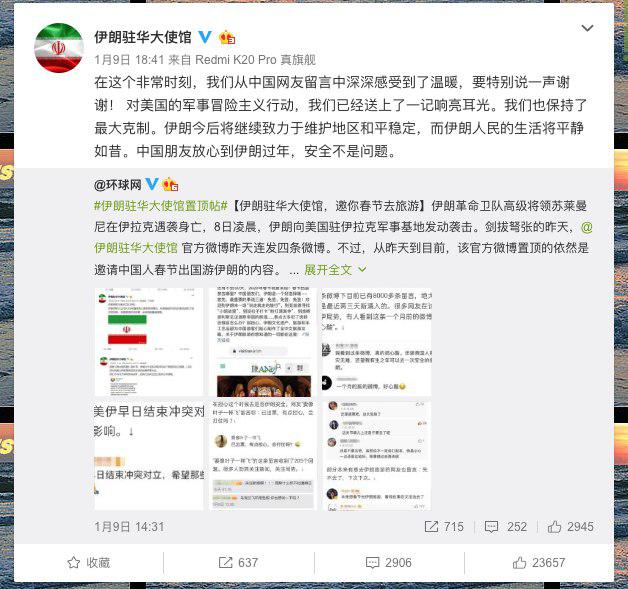Screen dimensions: 628x589
Task: Repost the quoted post showing 715
Action: [x=444, y=527]
